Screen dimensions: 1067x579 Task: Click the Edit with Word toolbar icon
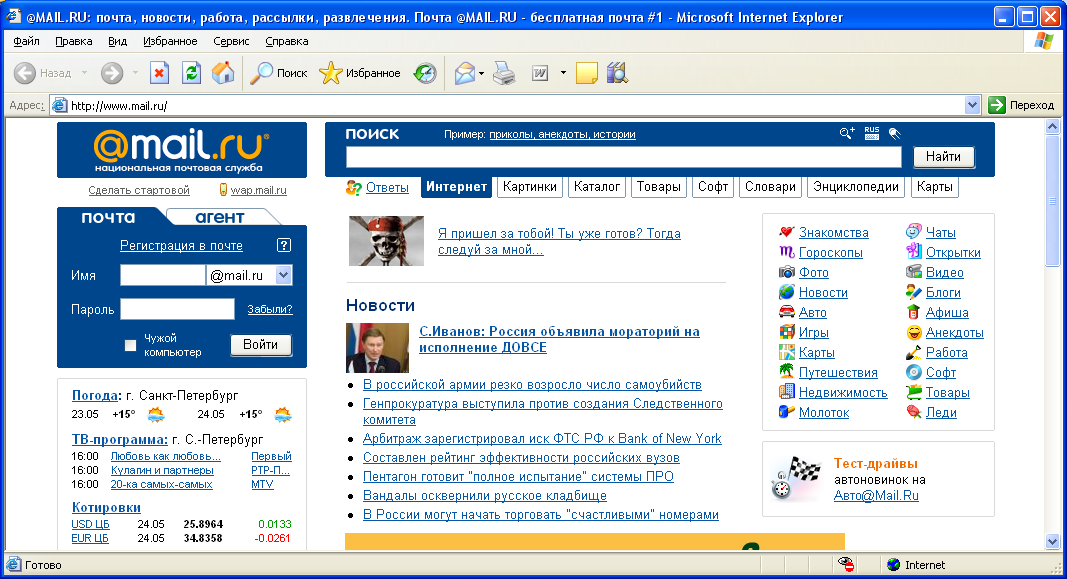coord(540,73)
